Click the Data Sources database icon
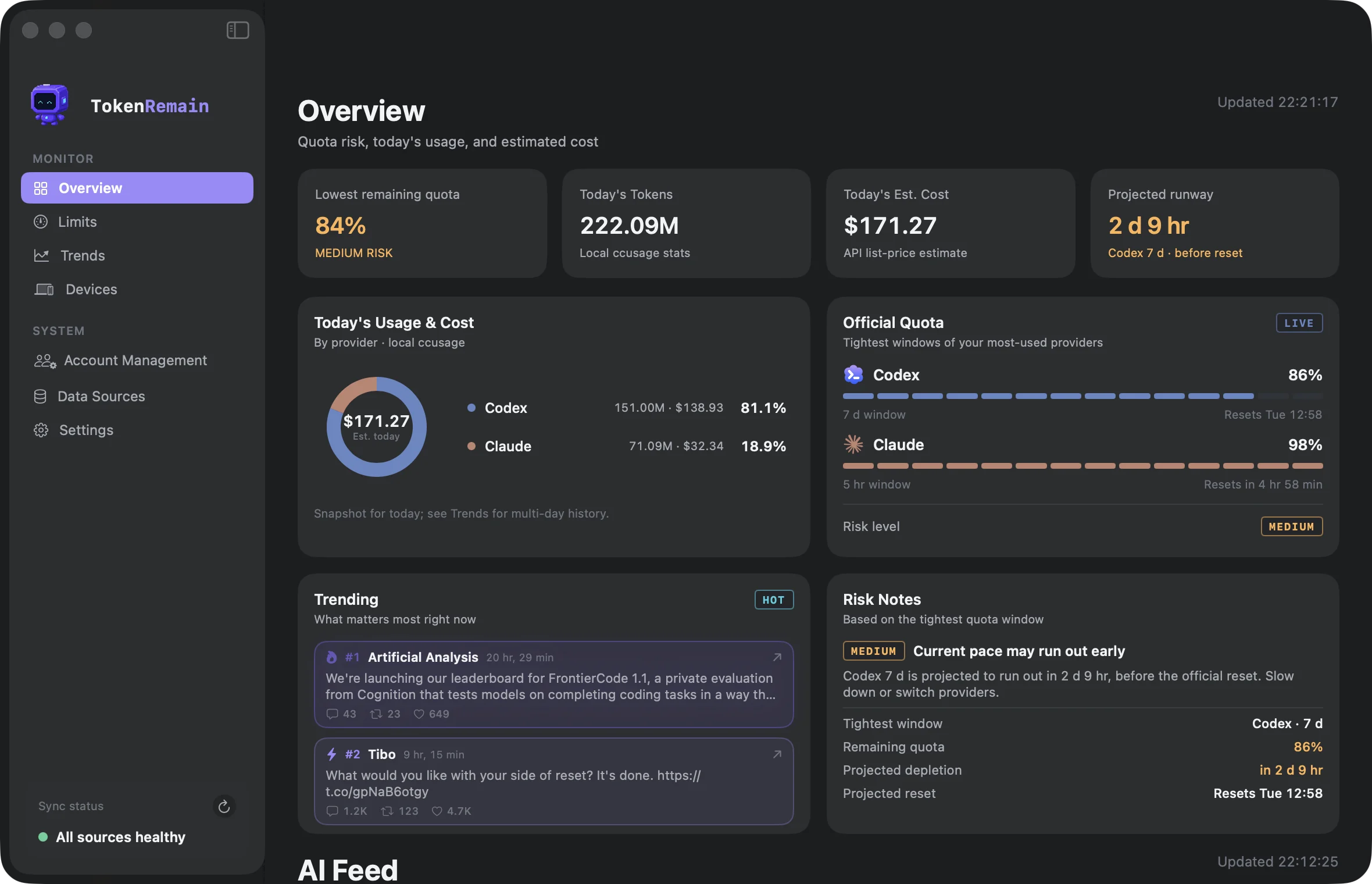This screenshot has height=884, width=1372. pos(40,397)
